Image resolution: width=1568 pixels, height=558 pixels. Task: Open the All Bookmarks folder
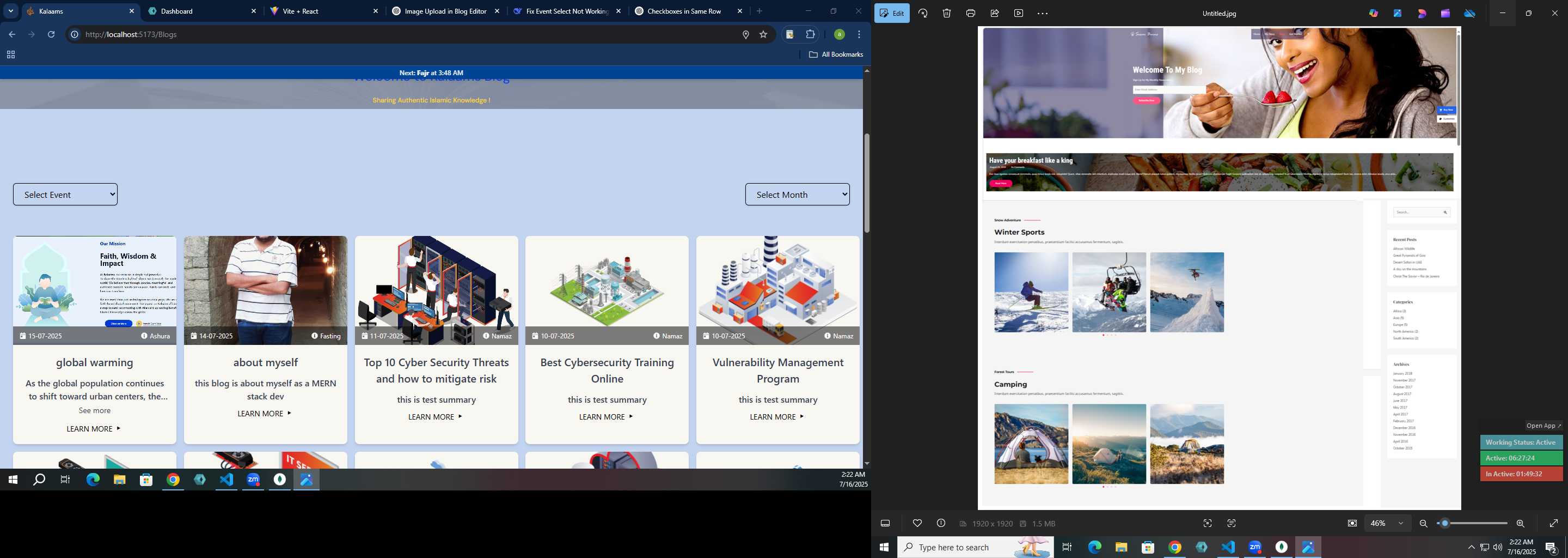(x=836, y=54)
